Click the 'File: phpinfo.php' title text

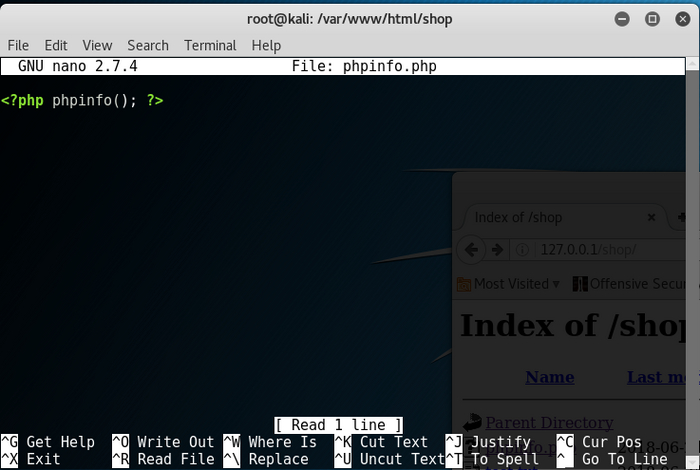pyautogui.click(x=364, y=67)
